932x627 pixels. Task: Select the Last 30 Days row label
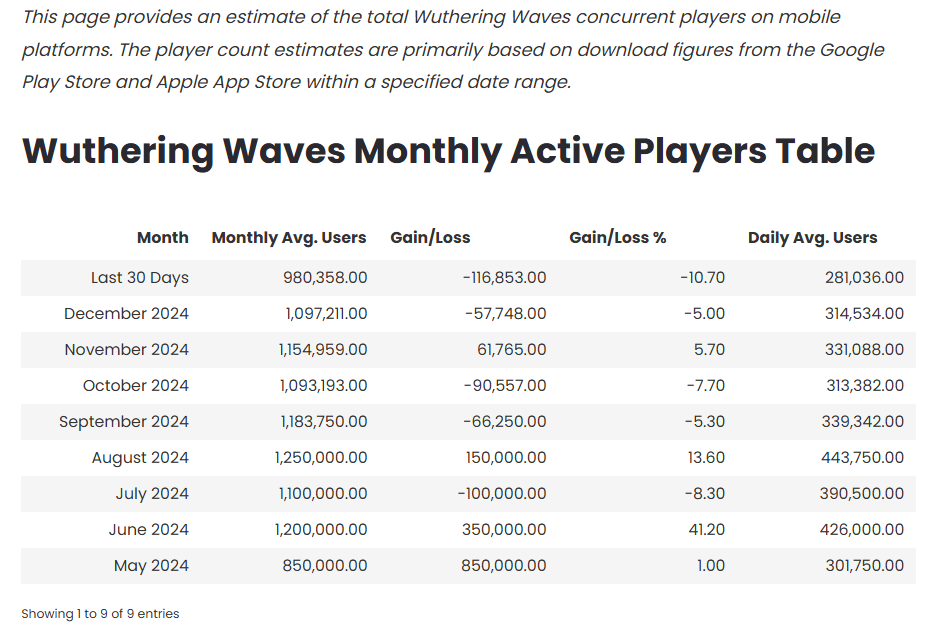[140, 278]
